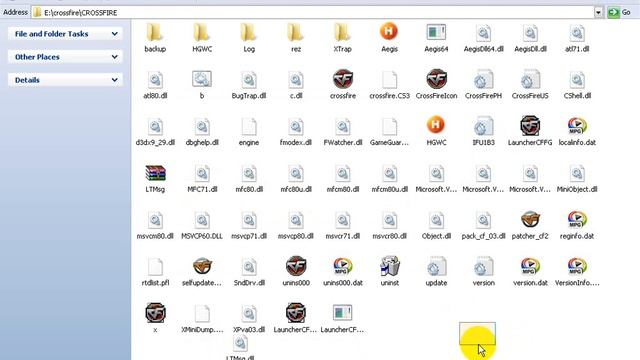This screenshot has width=640, height=360.
Task: Click the file name msvcp80.dll
Action: pyautogui.click(x=296, y=236)
